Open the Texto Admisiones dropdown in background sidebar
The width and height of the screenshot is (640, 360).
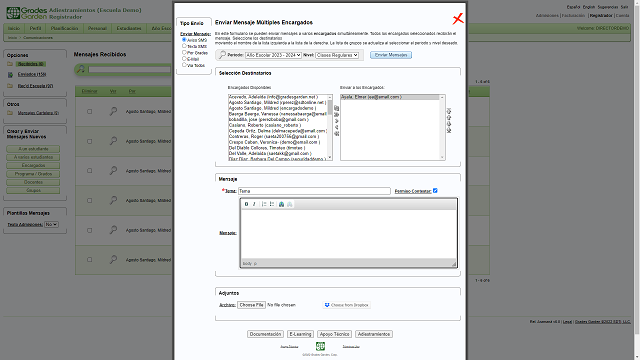[x=51, y=224]
